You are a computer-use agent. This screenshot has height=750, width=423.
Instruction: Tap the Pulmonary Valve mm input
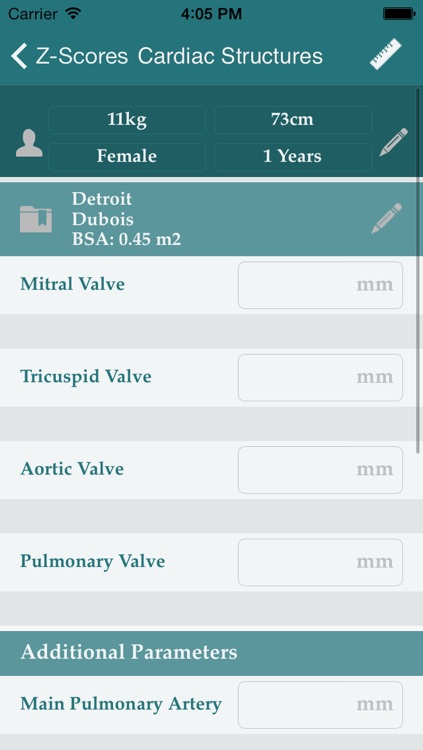point(320,562)
